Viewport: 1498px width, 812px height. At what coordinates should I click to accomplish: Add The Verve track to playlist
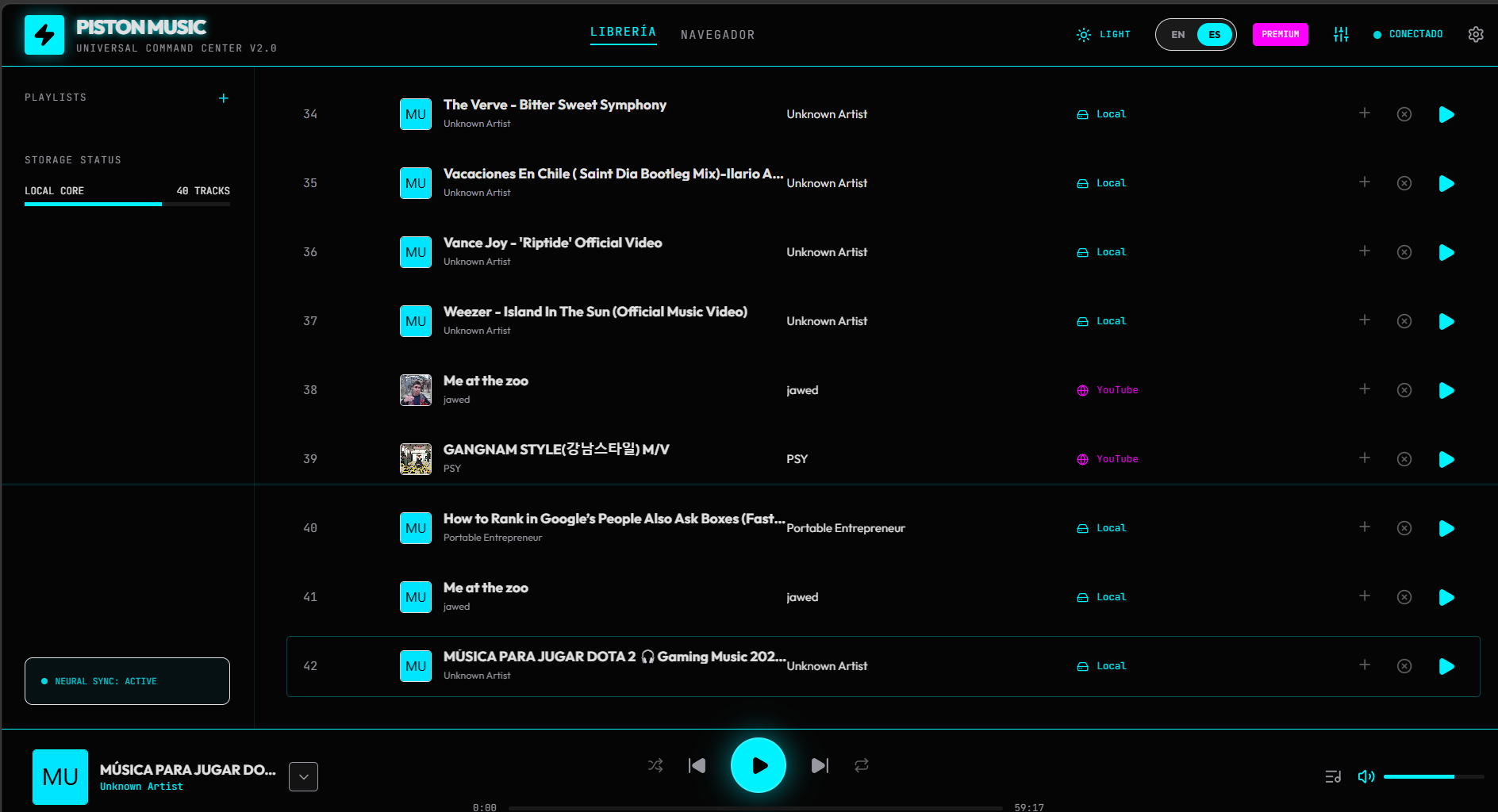point(1365,113)
